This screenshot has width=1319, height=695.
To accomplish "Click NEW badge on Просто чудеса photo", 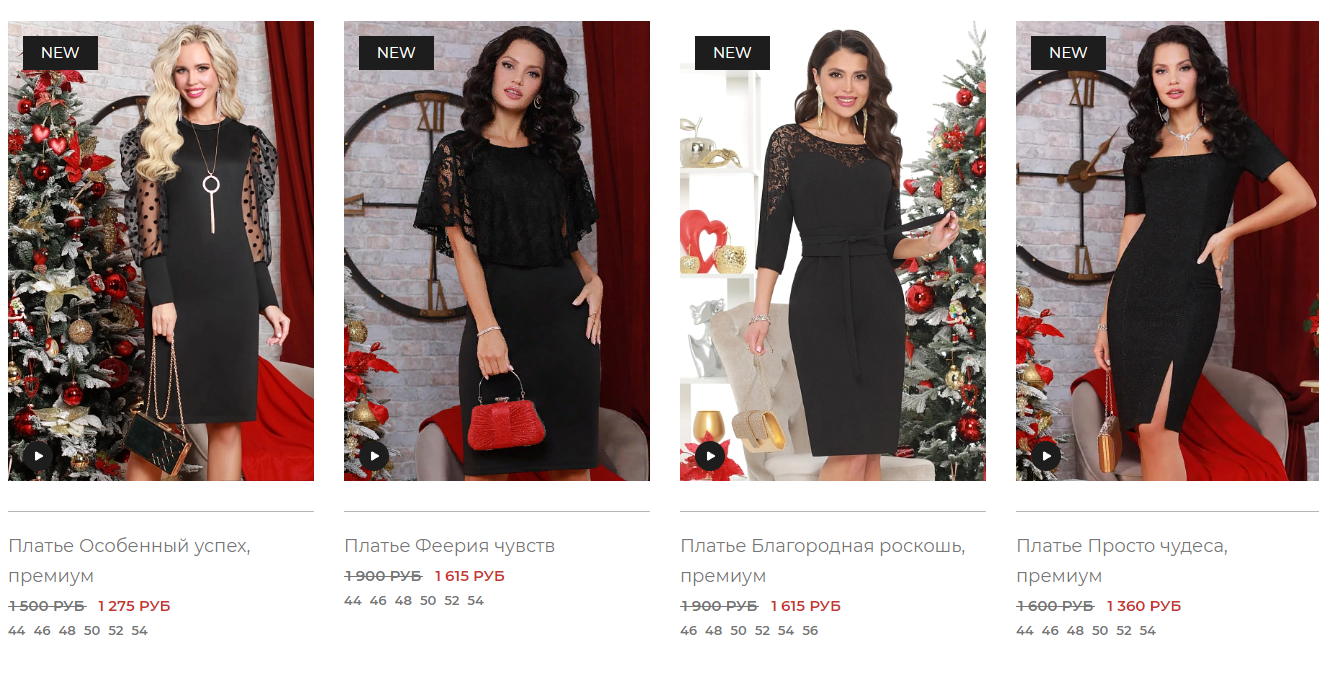I will [x=1068, y=53].
